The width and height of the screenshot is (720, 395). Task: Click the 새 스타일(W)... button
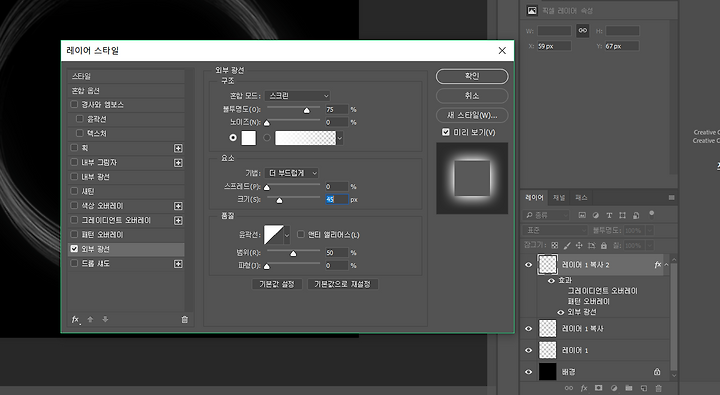(x=472, y=115)
